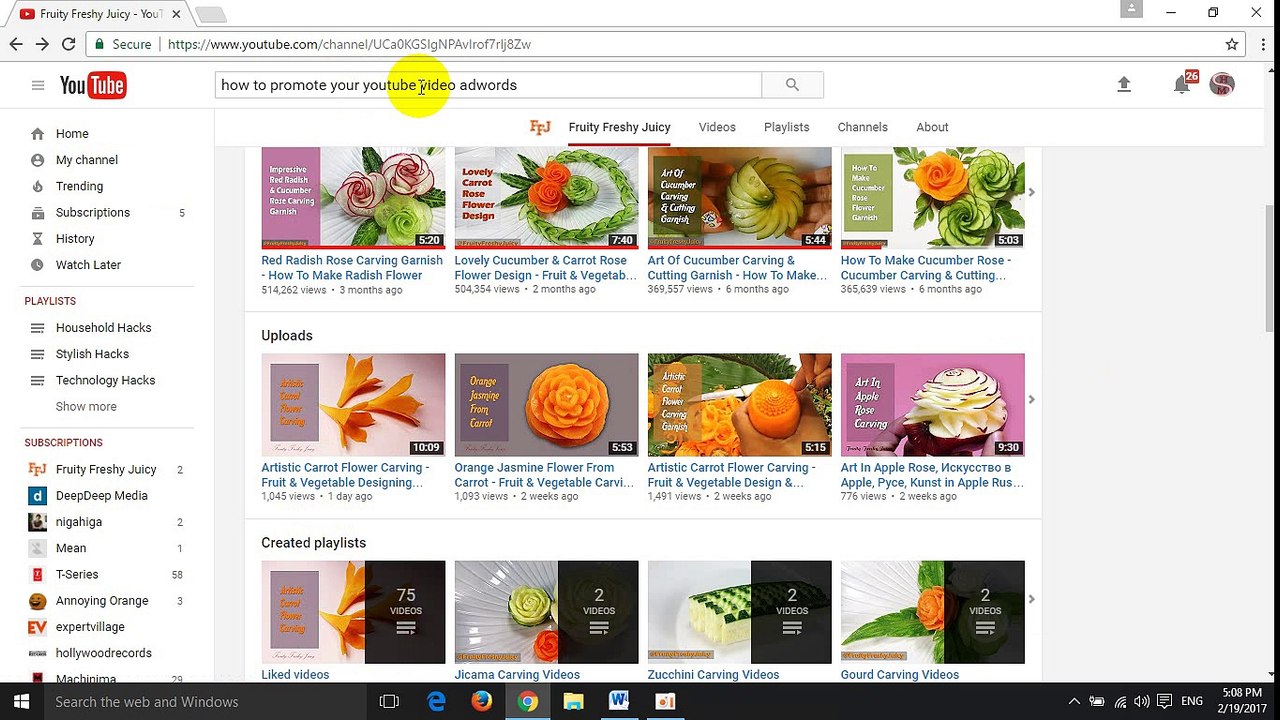Open Task View on the taskbar
Screen dimensions: 1280x720
tap(389, 702)
